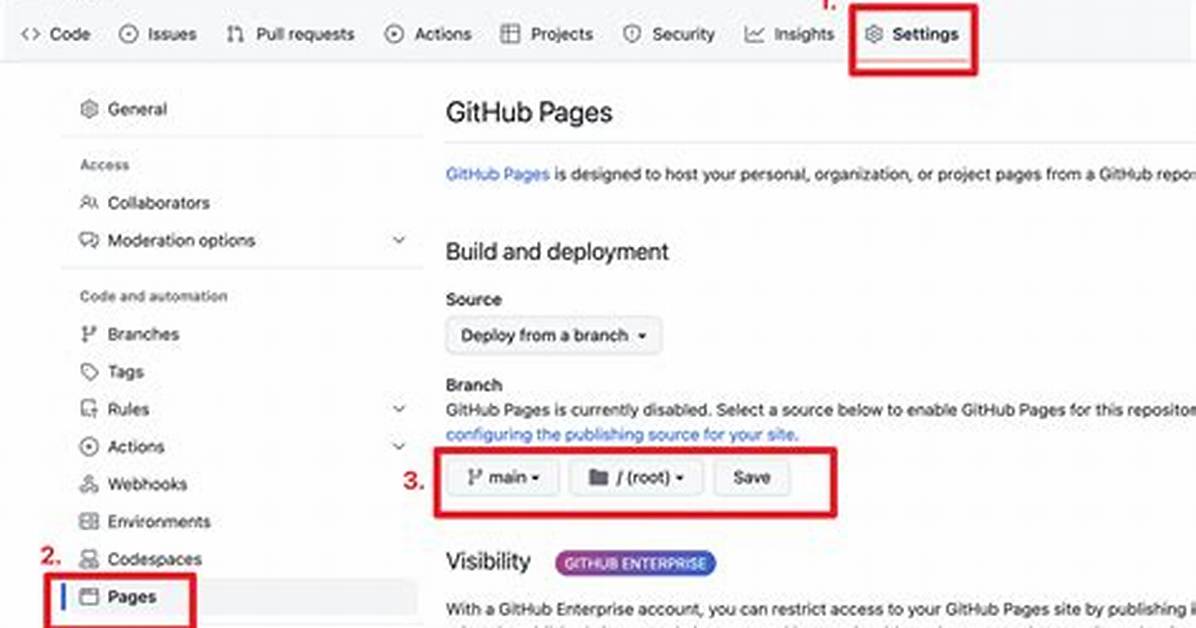Click the play icon beside sidebar Actions

[x=89, y=446]
